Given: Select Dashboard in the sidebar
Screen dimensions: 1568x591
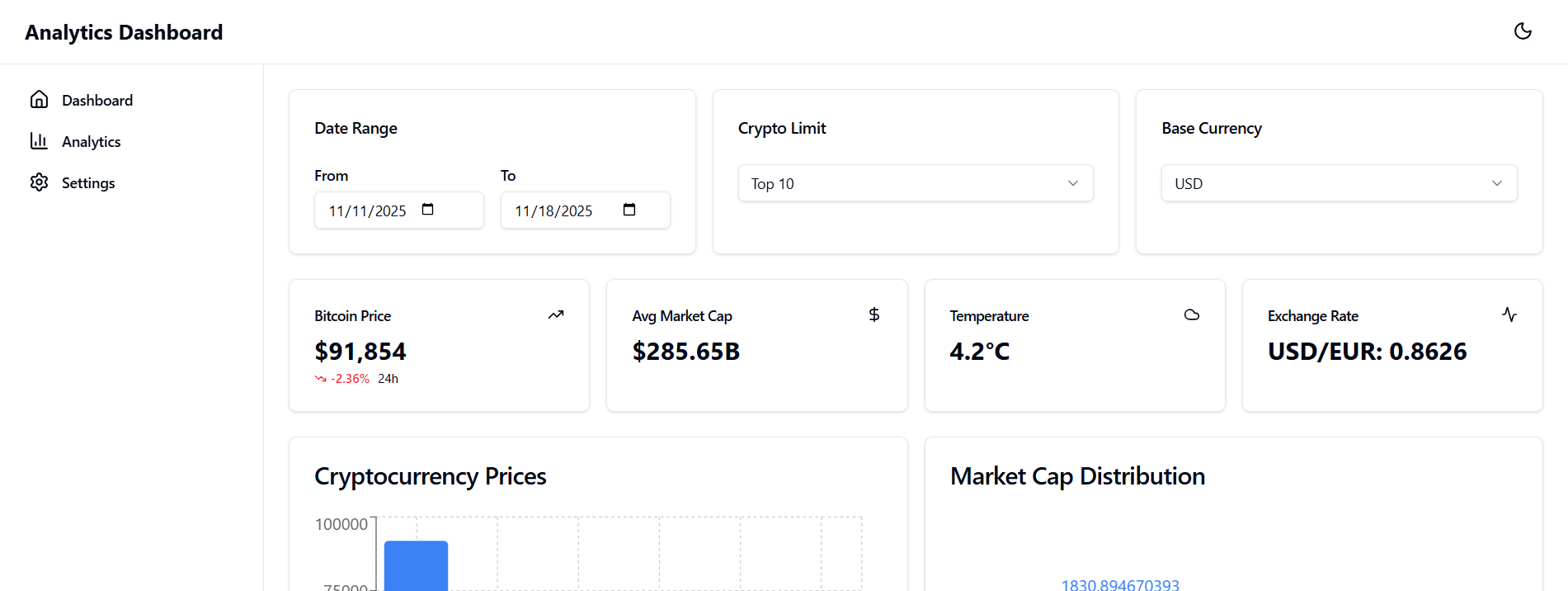Looking at the screenshot, I should coord(97,99).
